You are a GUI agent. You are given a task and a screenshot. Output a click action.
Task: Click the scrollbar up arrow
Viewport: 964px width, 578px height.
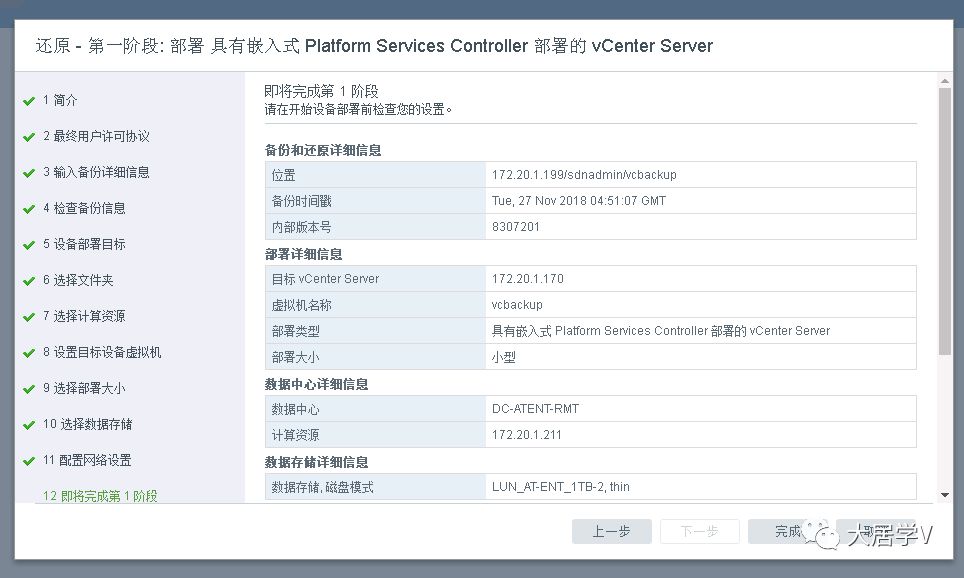945,79
